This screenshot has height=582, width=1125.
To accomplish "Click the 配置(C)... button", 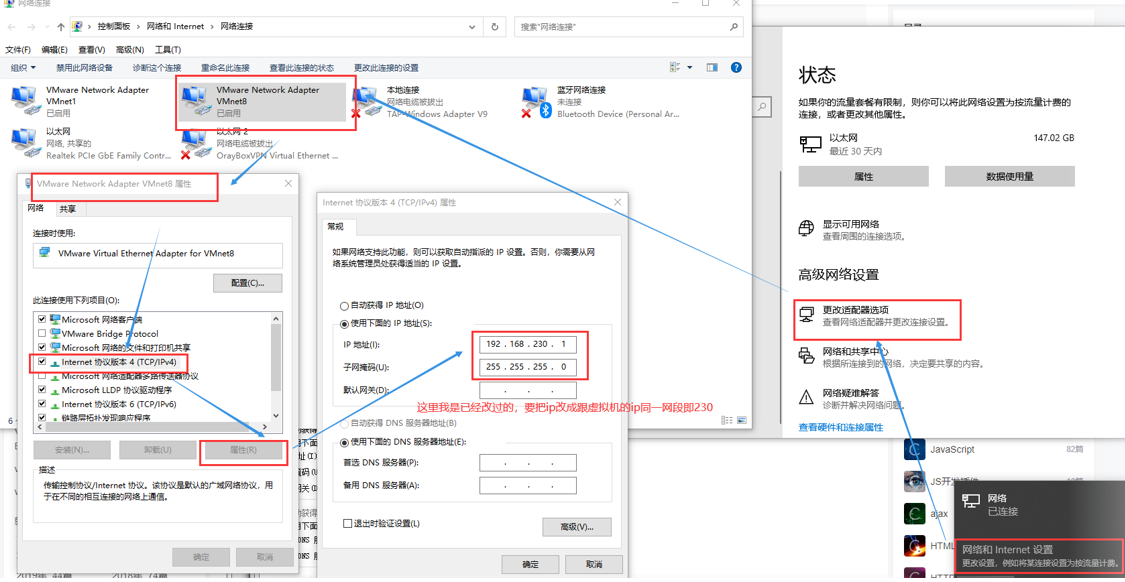I will [x=248, y=283].
